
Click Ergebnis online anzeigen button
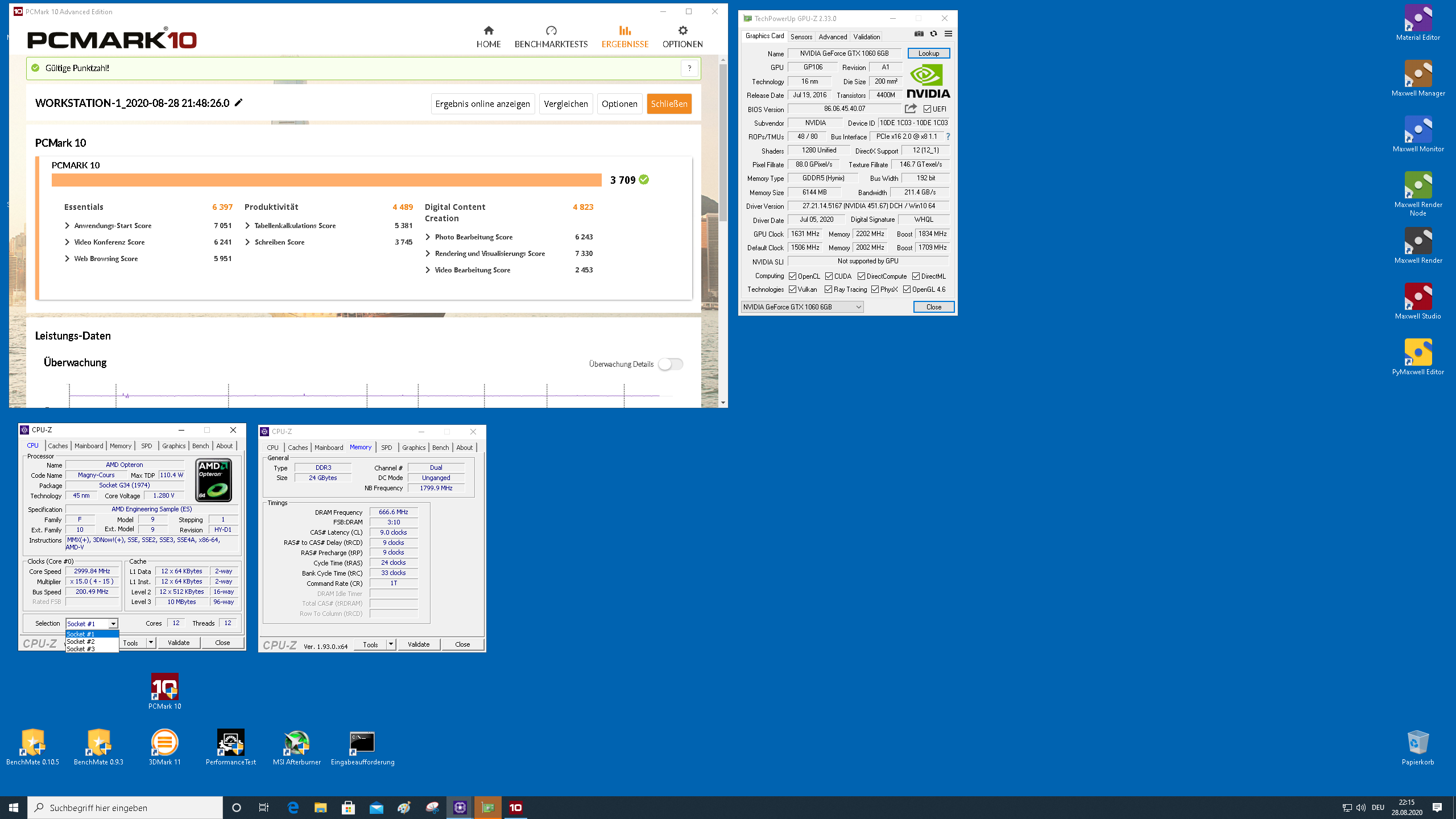(x=482, y=104)
